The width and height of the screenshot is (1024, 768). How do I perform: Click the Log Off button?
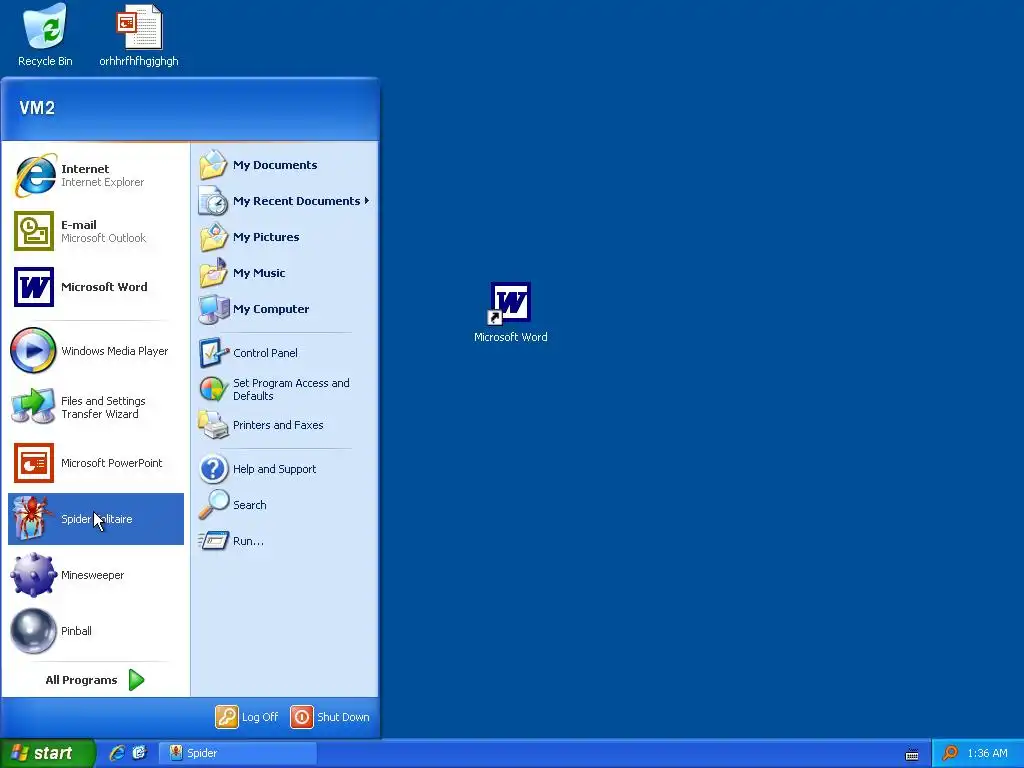247,717
